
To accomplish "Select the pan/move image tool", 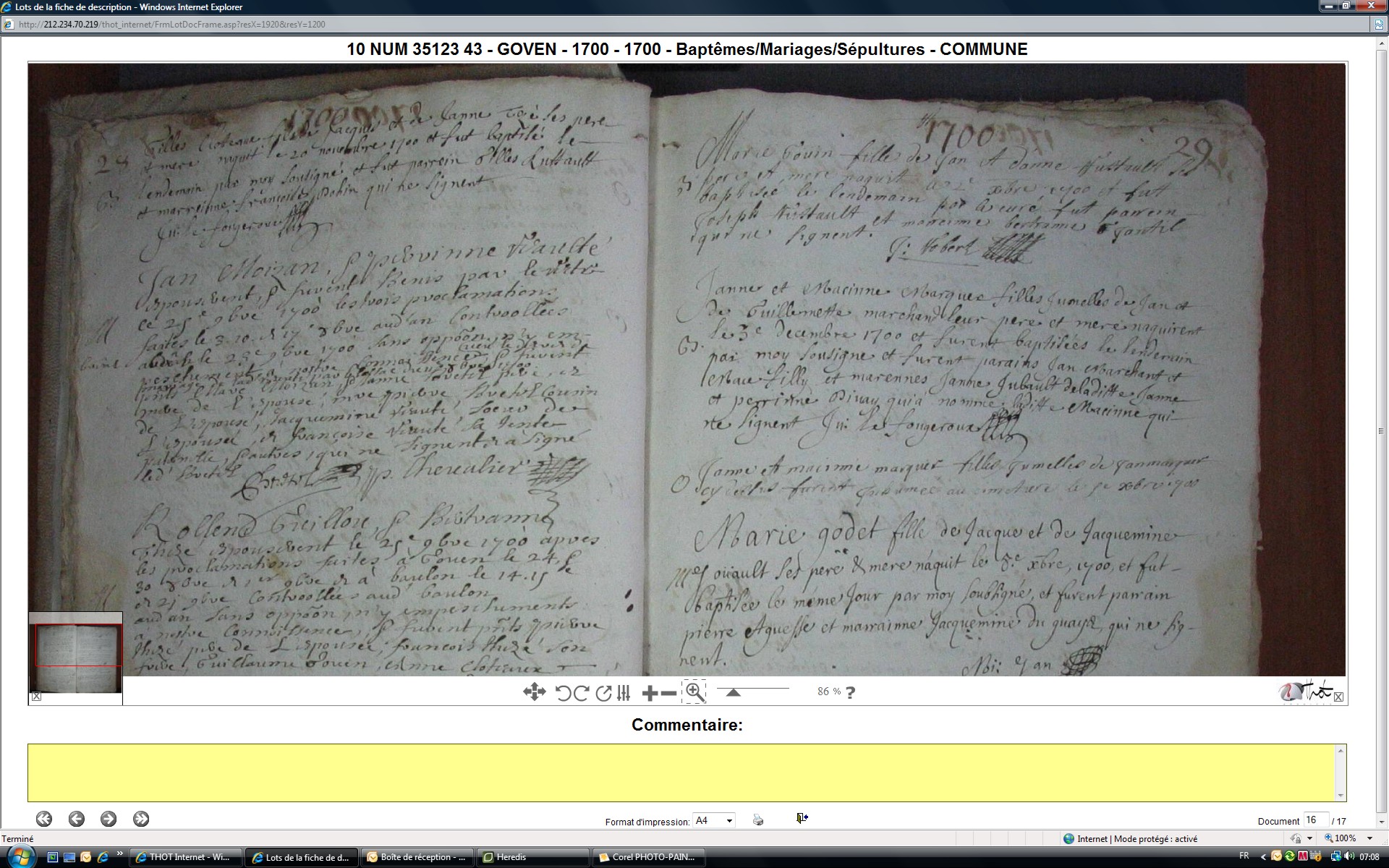I will click(534, 692).
